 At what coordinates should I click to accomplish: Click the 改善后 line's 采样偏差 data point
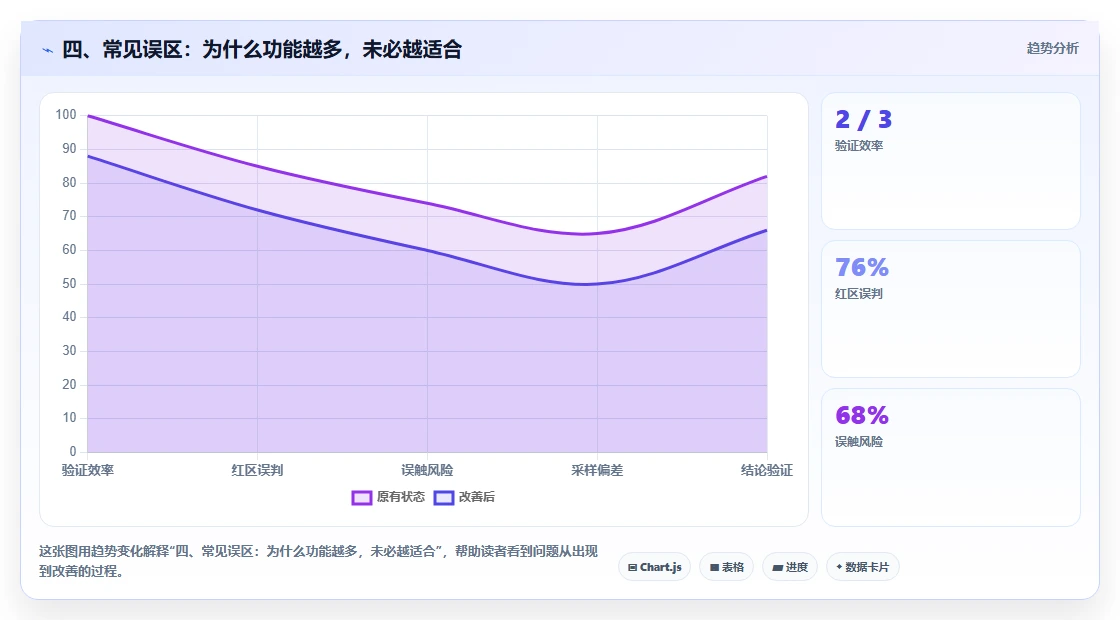pos(597,284)
